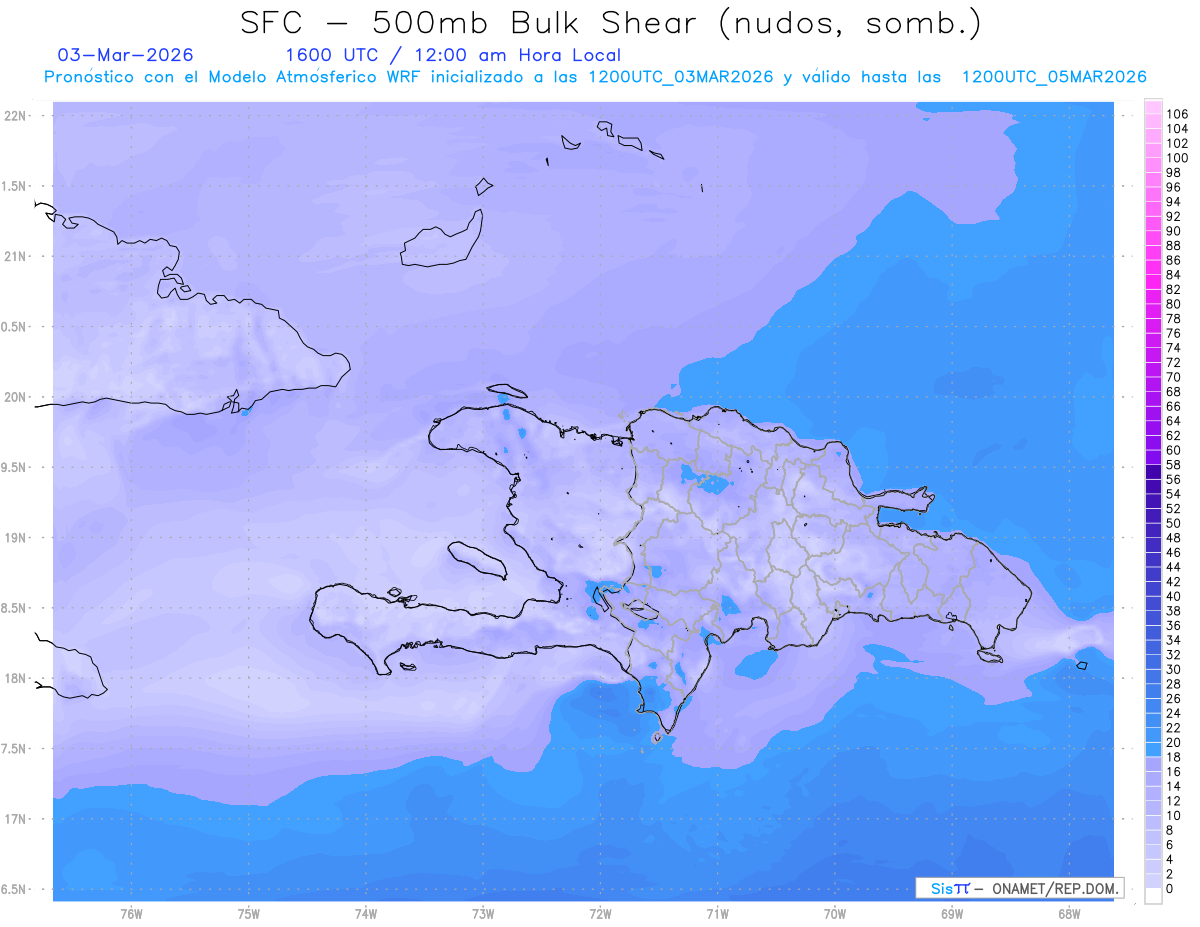The image size is (1200, 927).
Task: Click the "18N" latitude label
Action: [14, 678]
